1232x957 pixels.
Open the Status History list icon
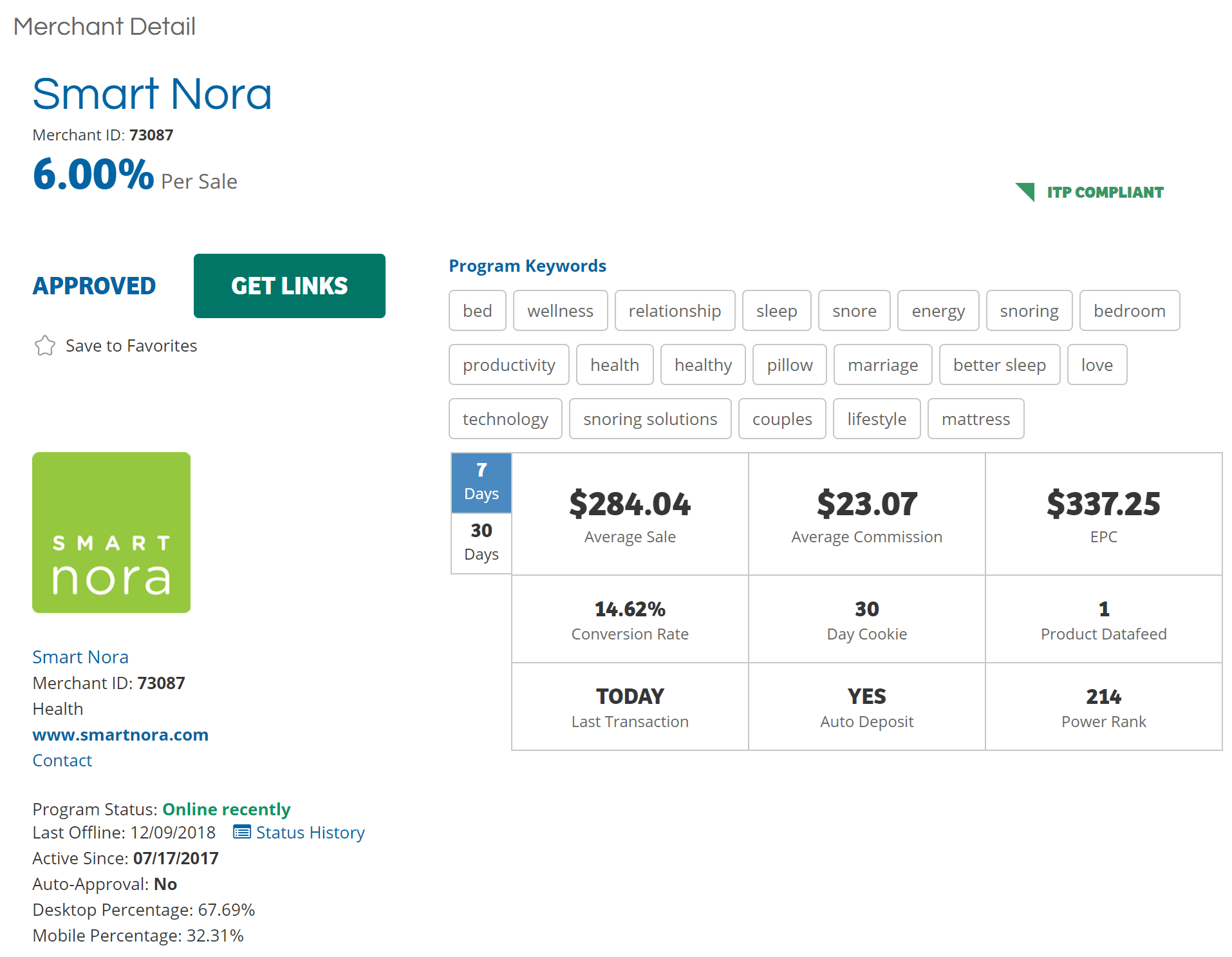pyautogui.click(x=241, y=832)
